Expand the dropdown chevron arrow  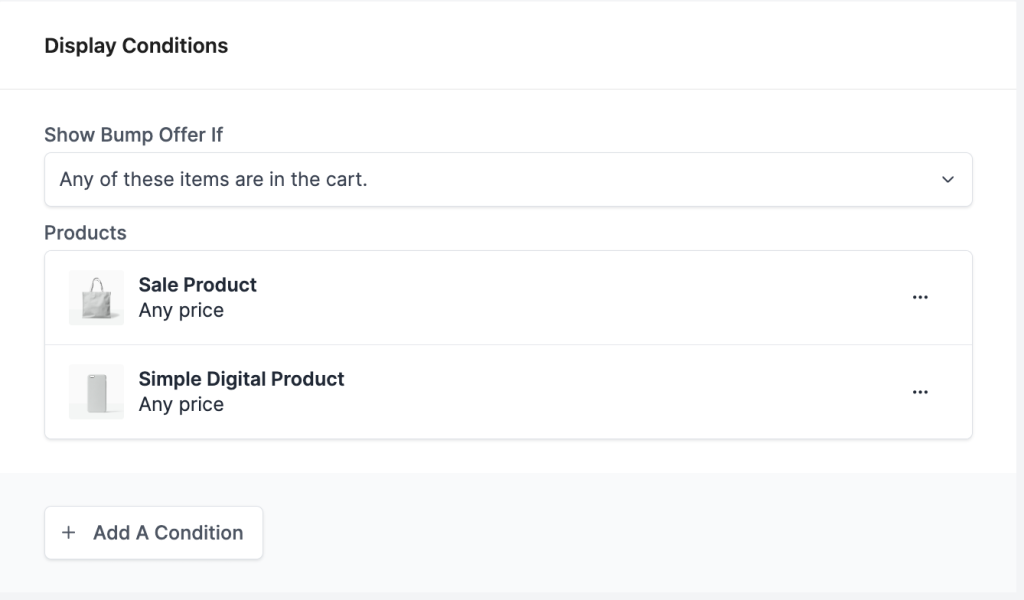(x=948, y=180)
